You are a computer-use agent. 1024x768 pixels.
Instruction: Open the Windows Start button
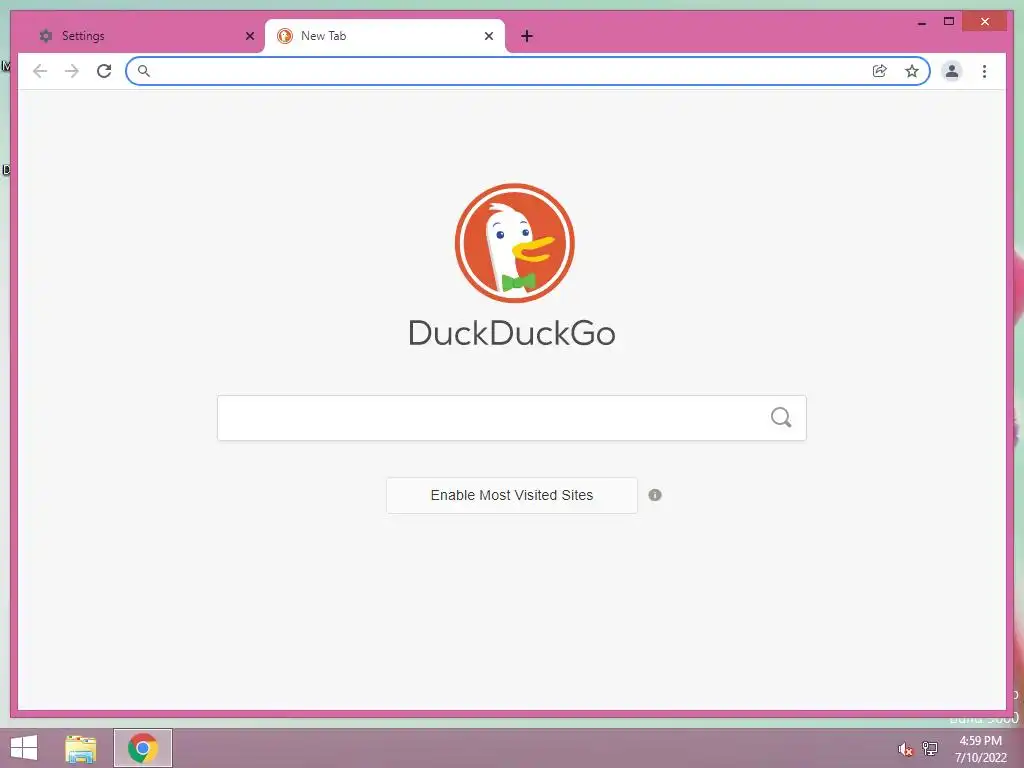coord(24,748)
